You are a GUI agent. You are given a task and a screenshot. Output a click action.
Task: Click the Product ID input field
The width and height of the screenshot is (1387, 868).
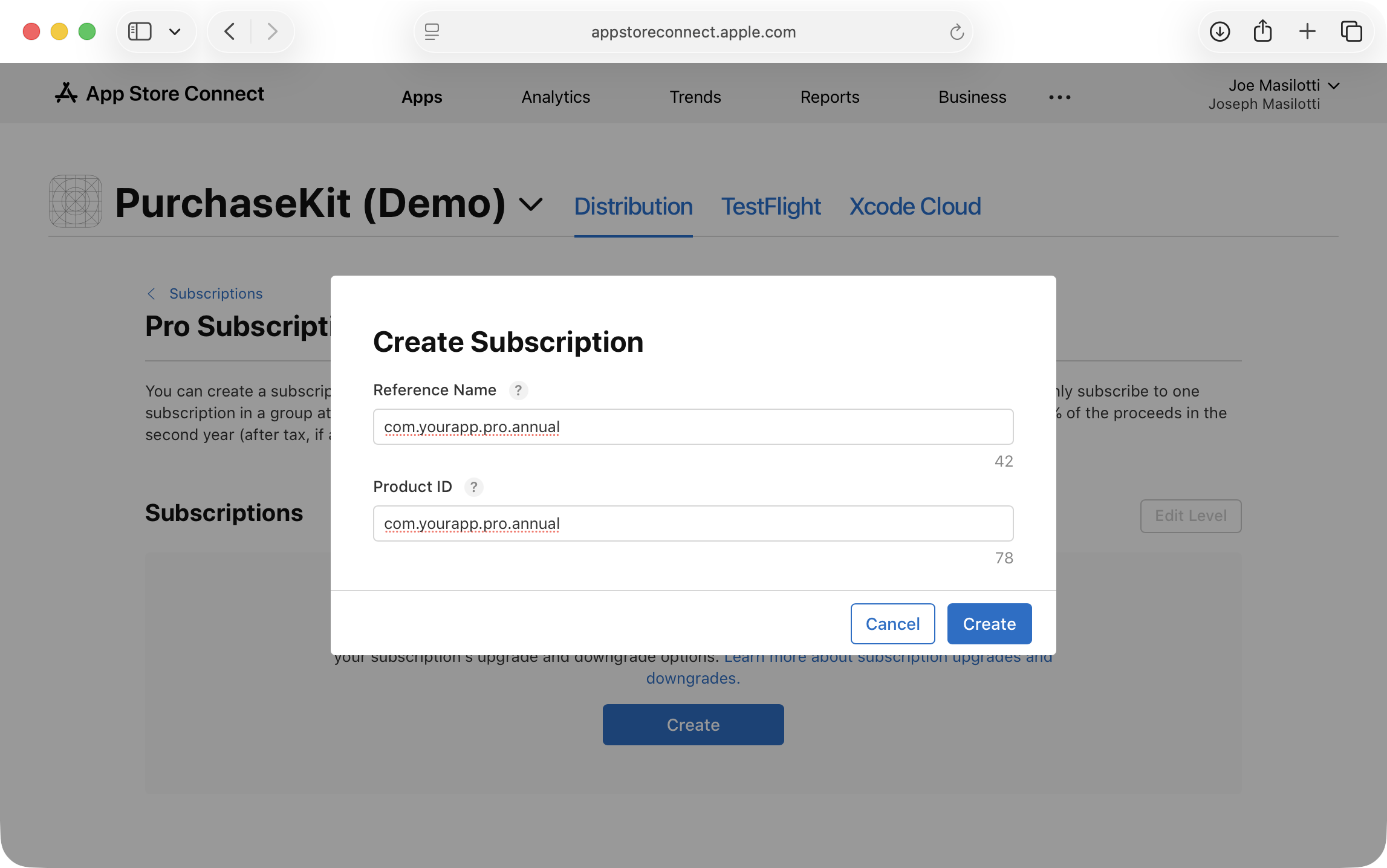coord(693,523)
